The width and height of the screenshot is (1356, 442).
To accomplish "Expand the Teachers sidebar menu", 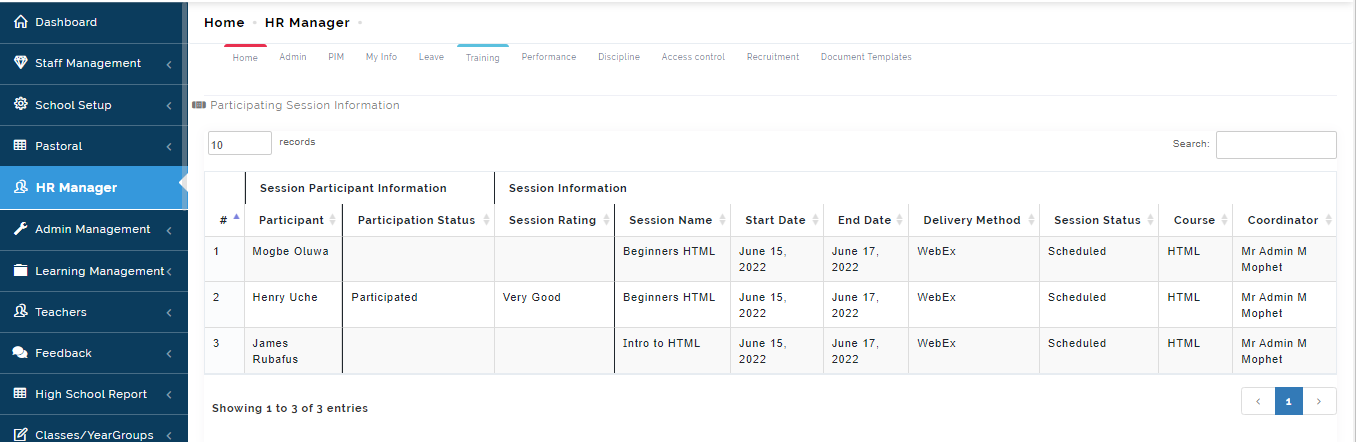I will 169,313.
